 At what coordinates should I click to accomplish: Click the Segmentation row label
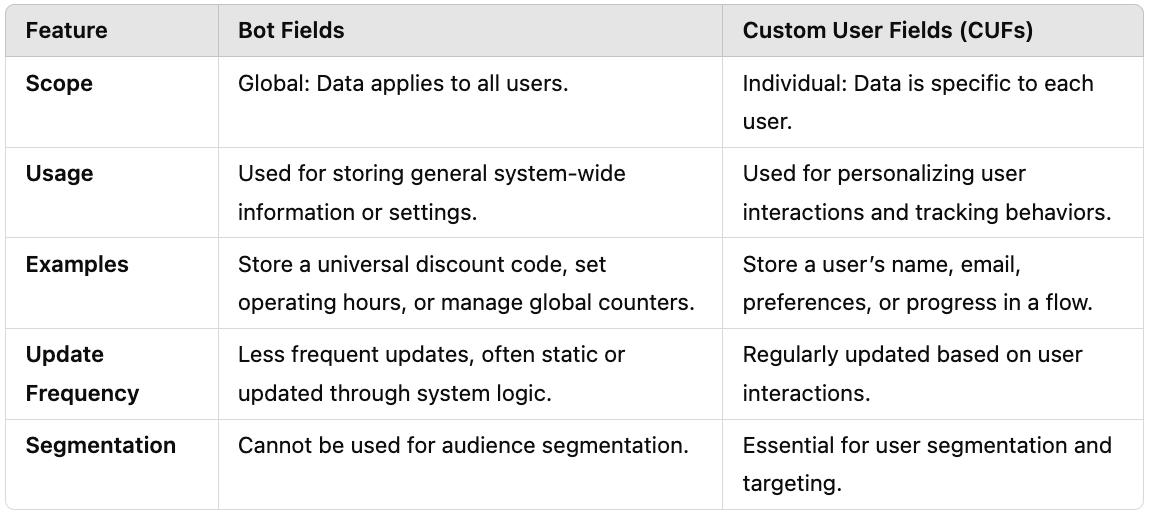click(100, 446)
